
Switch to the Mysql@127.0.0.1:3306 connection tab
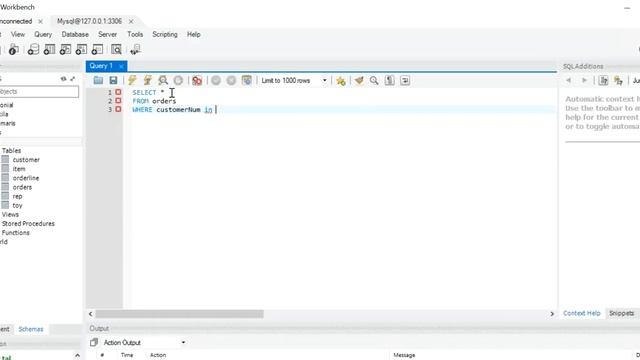point(89,21)
